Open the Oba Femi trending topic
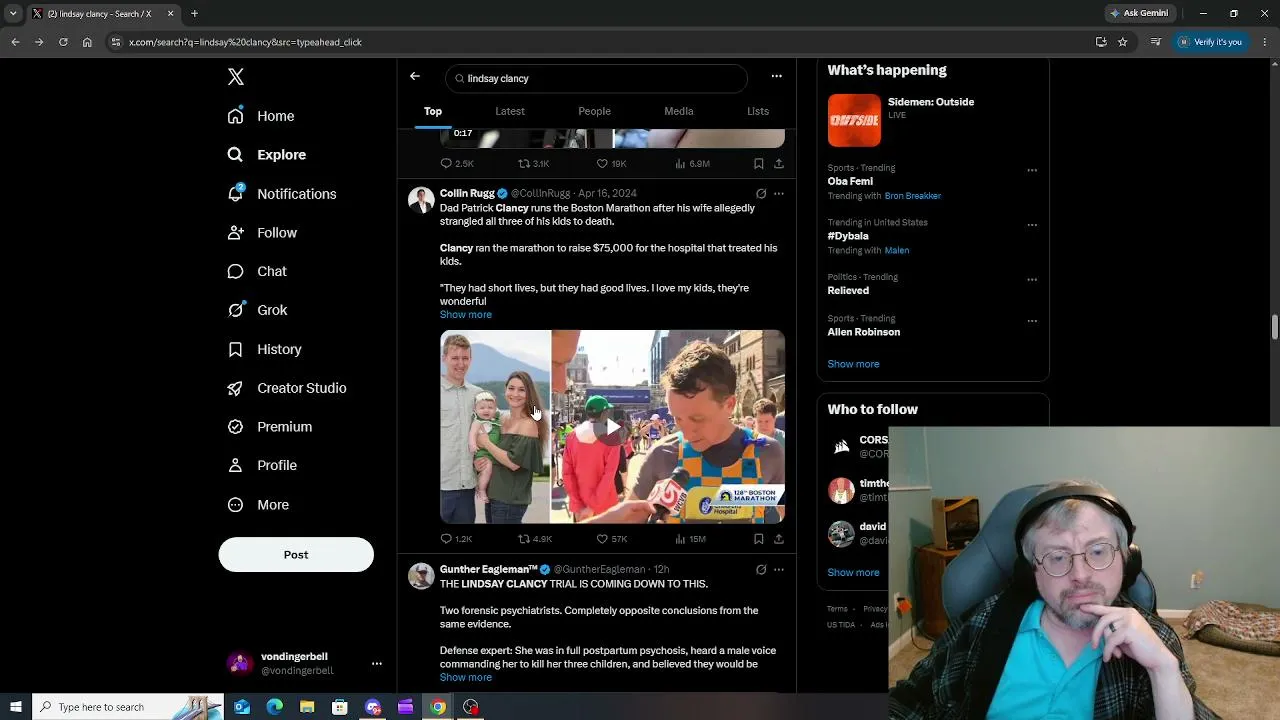The width and height of the screenshot is (1280, 720). [x=850, y=182]
